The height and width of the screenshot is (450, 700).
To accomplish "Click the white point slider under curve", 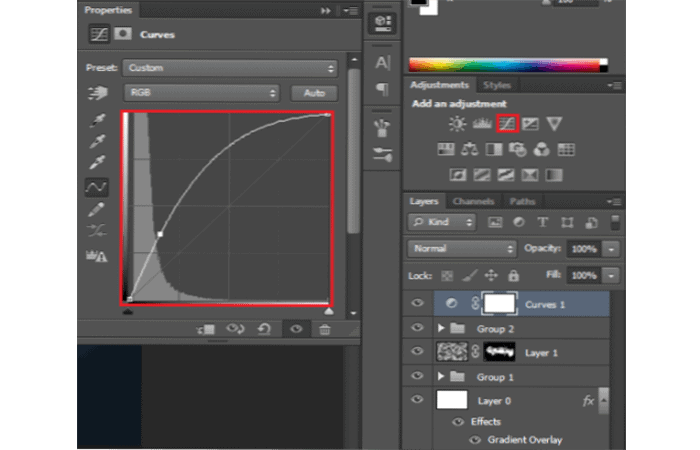I will click(329, 310).
